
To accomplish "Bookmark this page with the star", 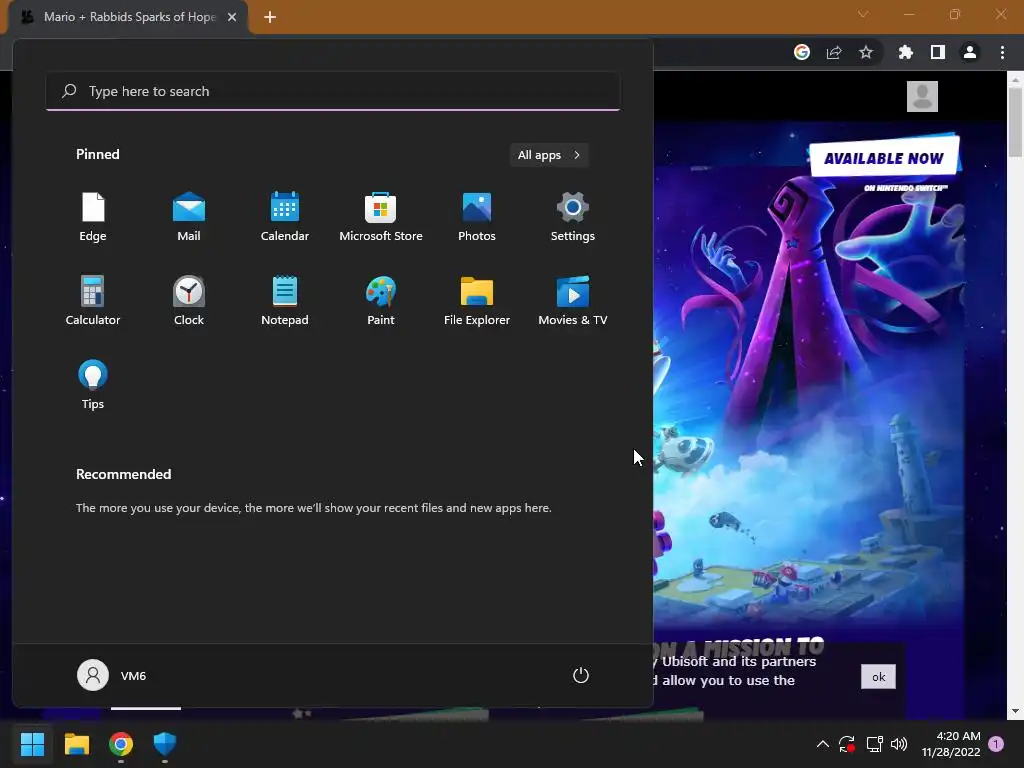I will coord(866,52).
